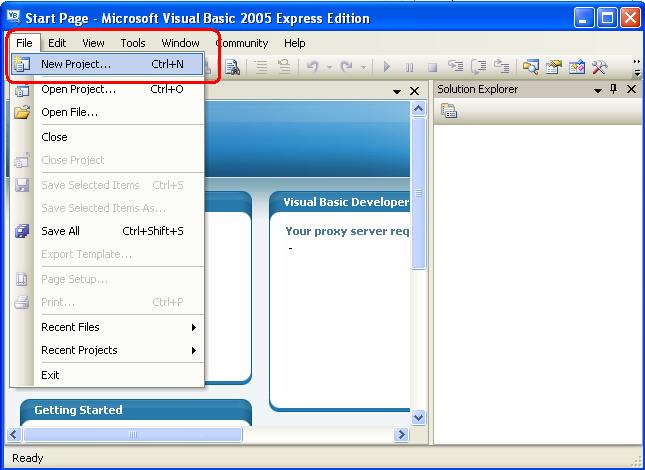
Task: Close the Start Page document tab
Action: (x=415, y=91)
